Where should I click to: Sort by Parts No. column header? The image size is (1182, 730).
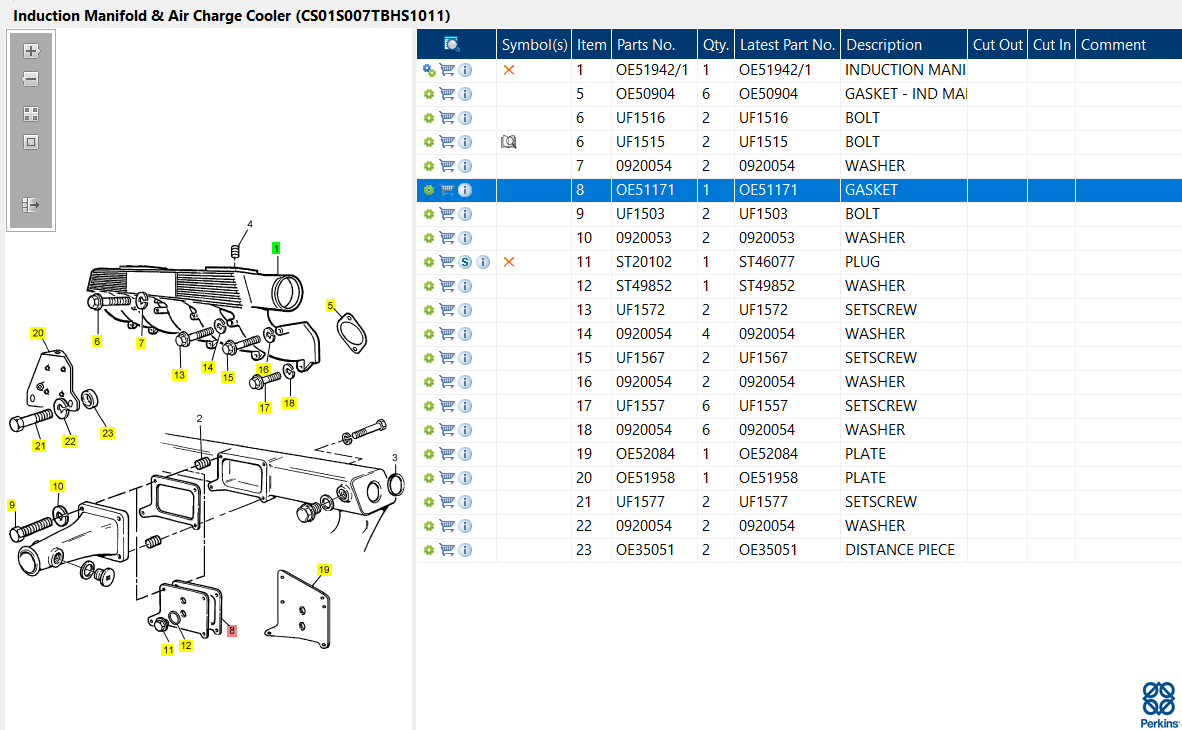[646, 44]
